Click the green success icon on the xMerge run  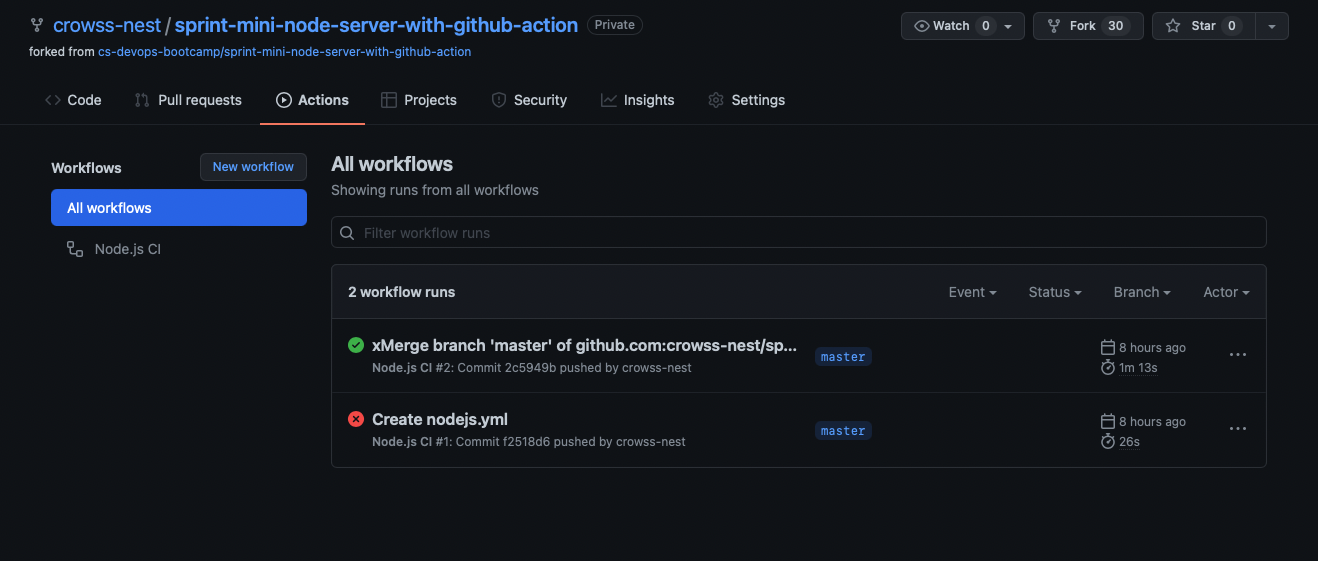[x=355, y=345]
